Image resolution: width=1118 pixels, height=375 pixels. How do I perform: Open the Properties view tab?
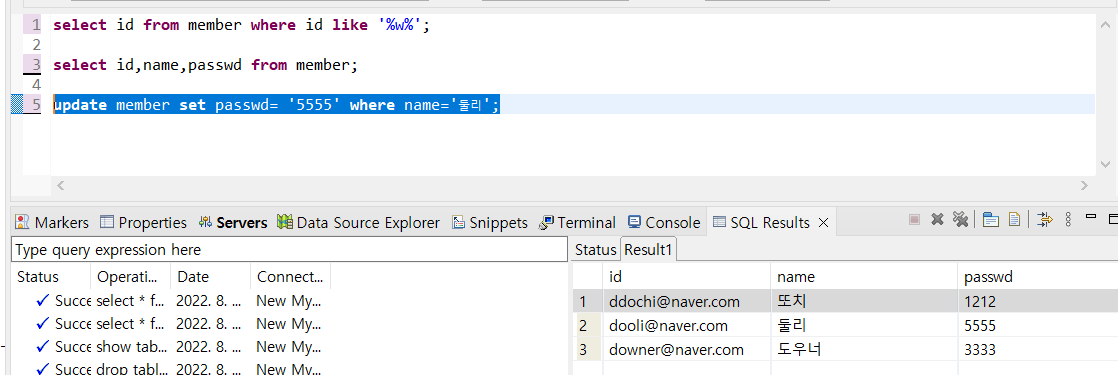tap(143, 222)
